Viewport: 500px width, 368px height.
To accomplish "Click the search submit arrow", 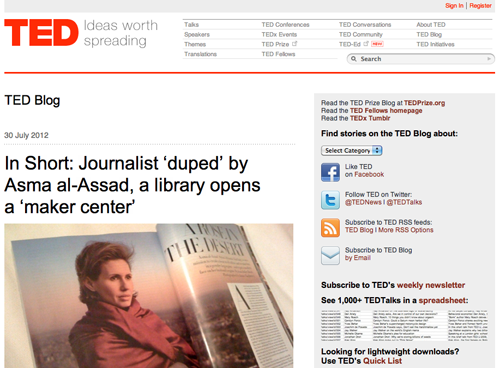I will (489, 59).
